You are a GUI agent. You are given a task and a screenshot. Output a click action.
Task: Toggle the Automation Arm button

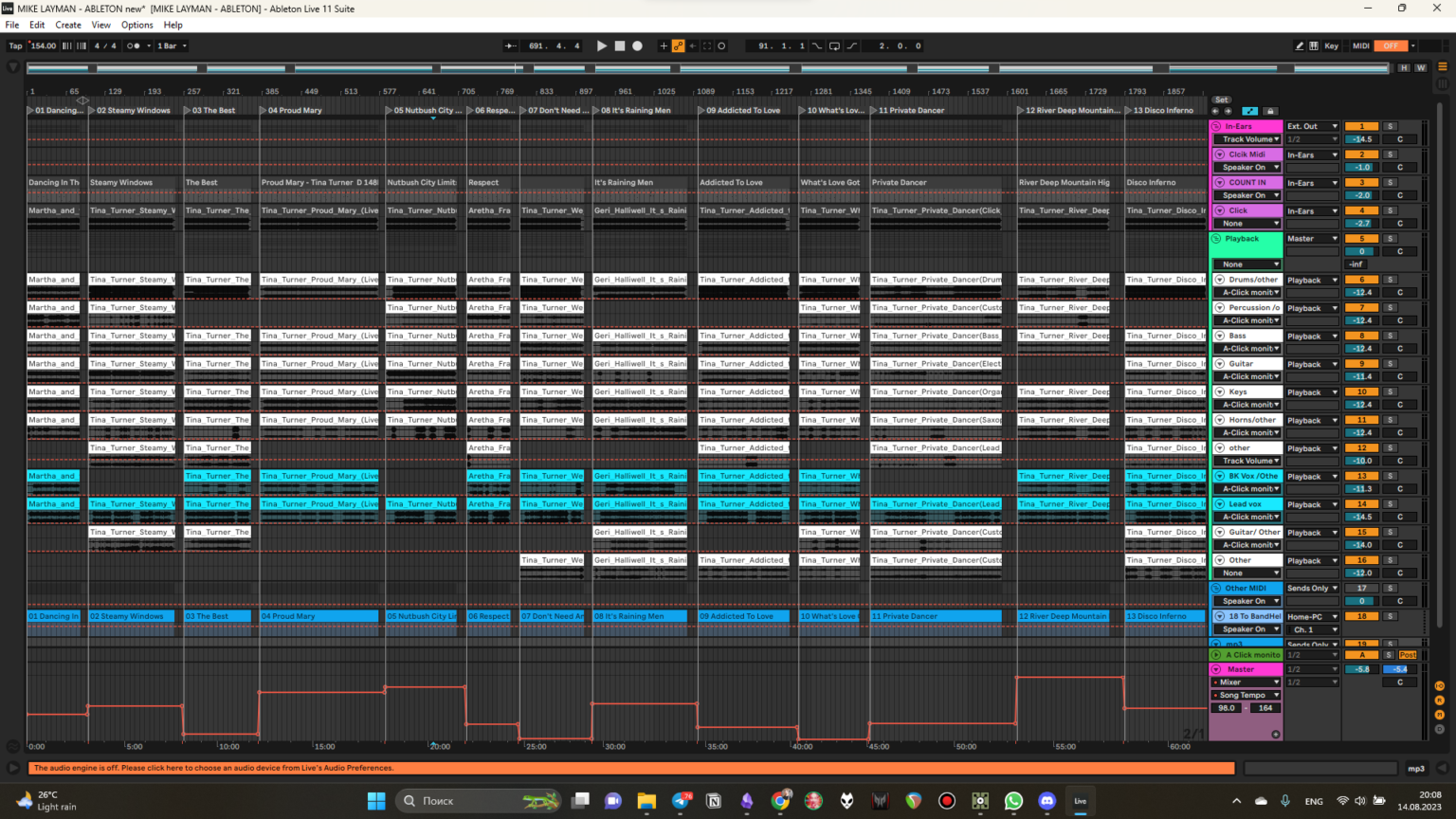click(x=679, y=45)
